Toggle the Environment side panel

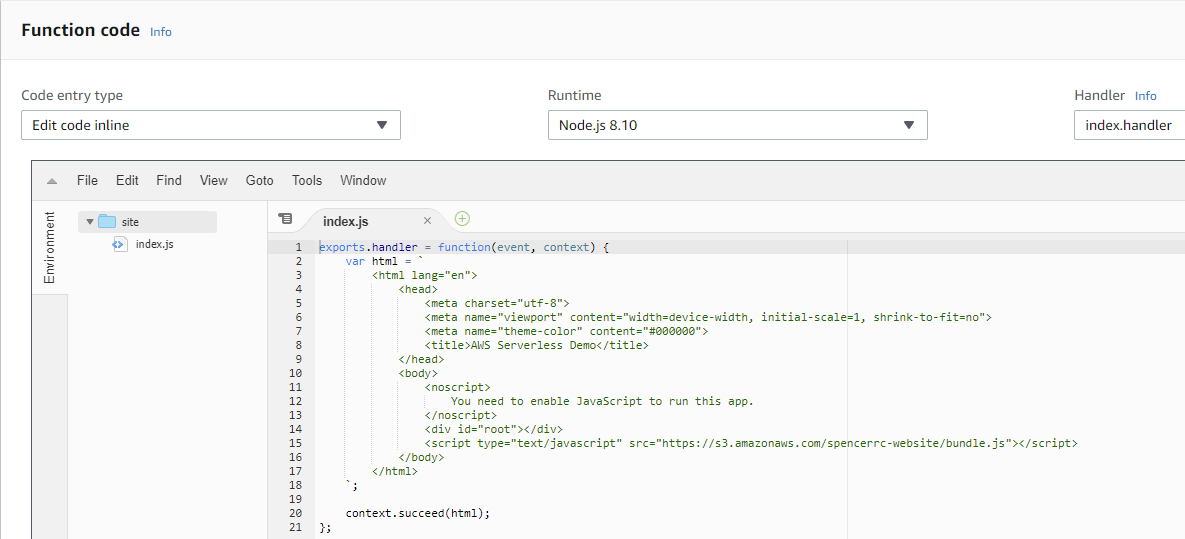click(x=50, y=248)
